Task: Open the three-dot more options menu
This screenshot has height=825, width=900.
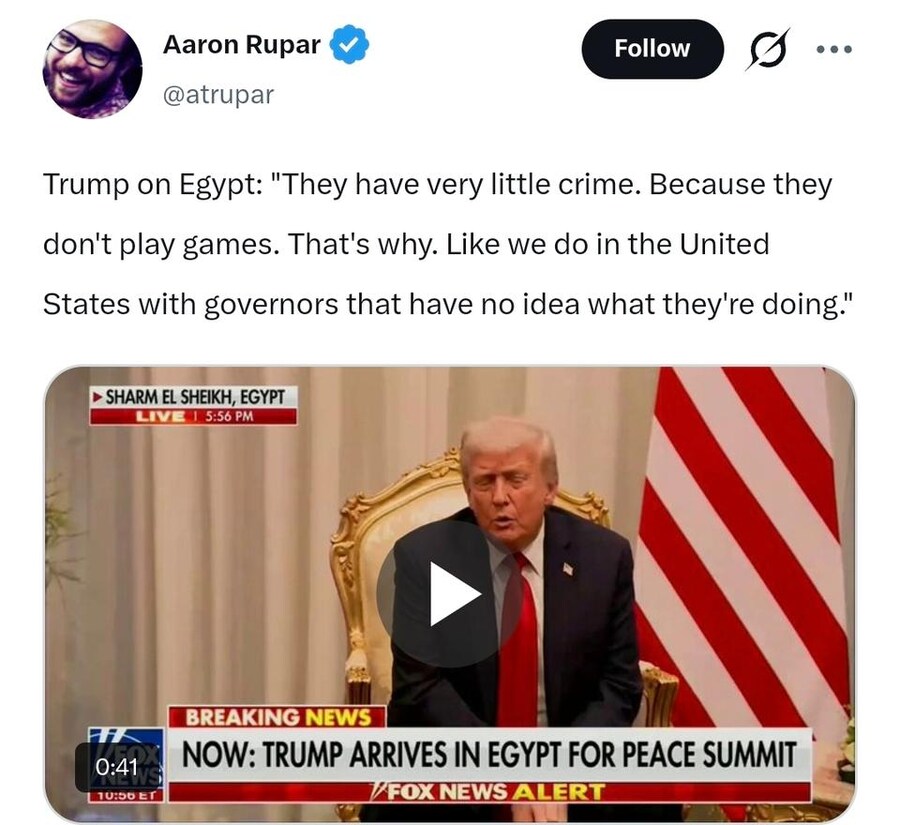Action: (834, 49)
